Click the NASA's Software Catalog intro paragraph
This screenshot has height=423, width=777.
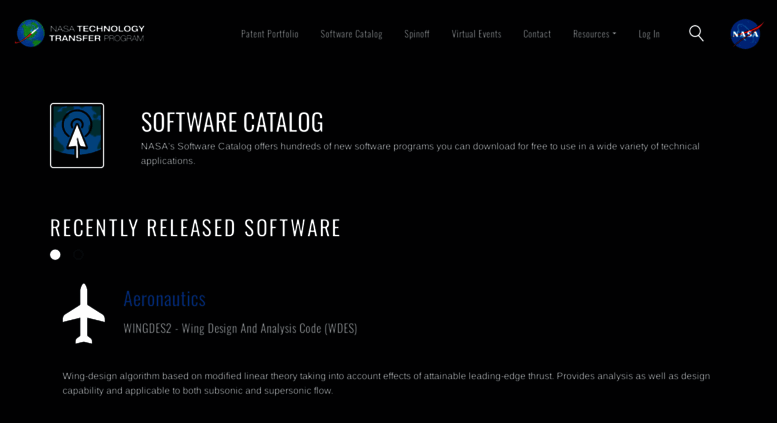420,154
